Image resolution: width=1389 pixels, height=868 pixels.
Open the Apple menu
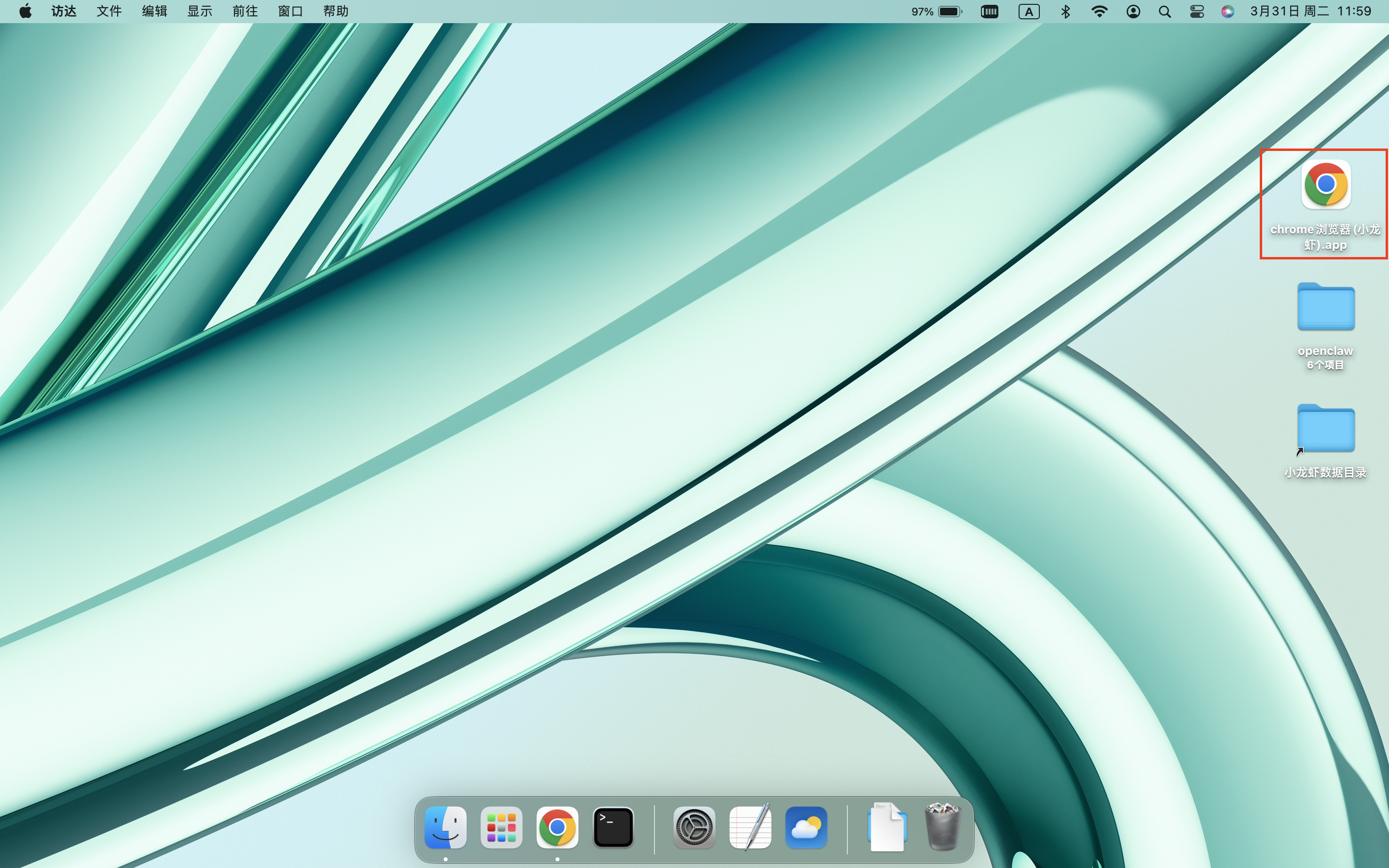coord(25,12)
